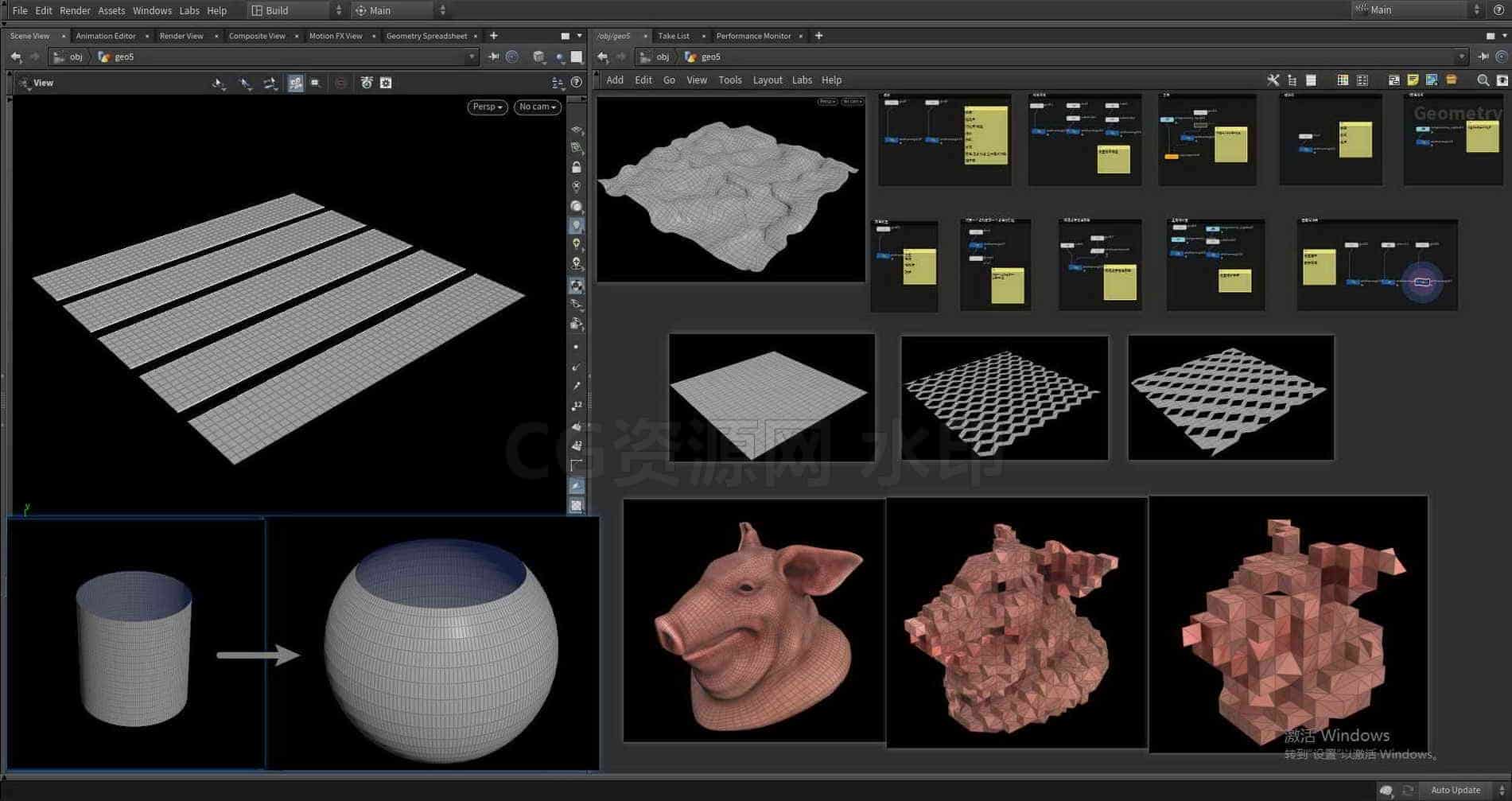Click Auto Update button in status bar
1512x801 pixels.
tap(1456, 790)
